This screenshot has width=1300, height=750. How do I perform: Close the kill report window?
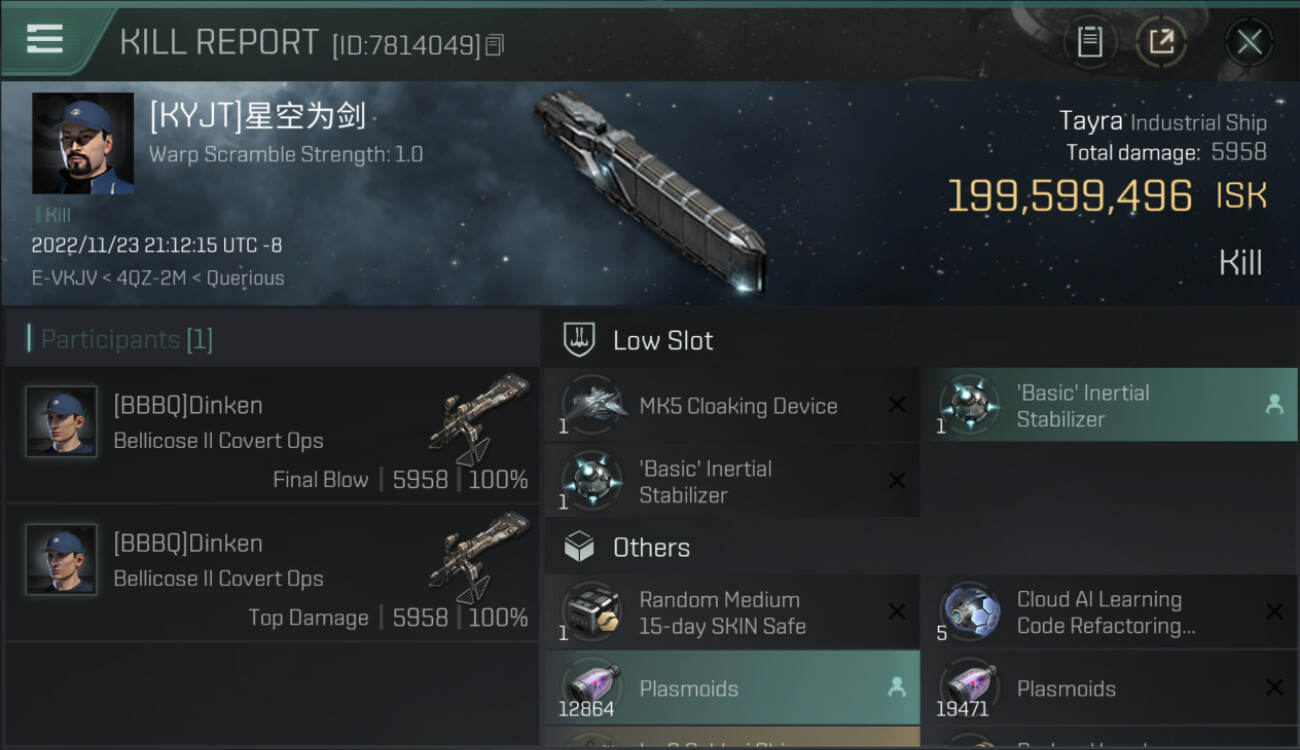coord(1249,41)
